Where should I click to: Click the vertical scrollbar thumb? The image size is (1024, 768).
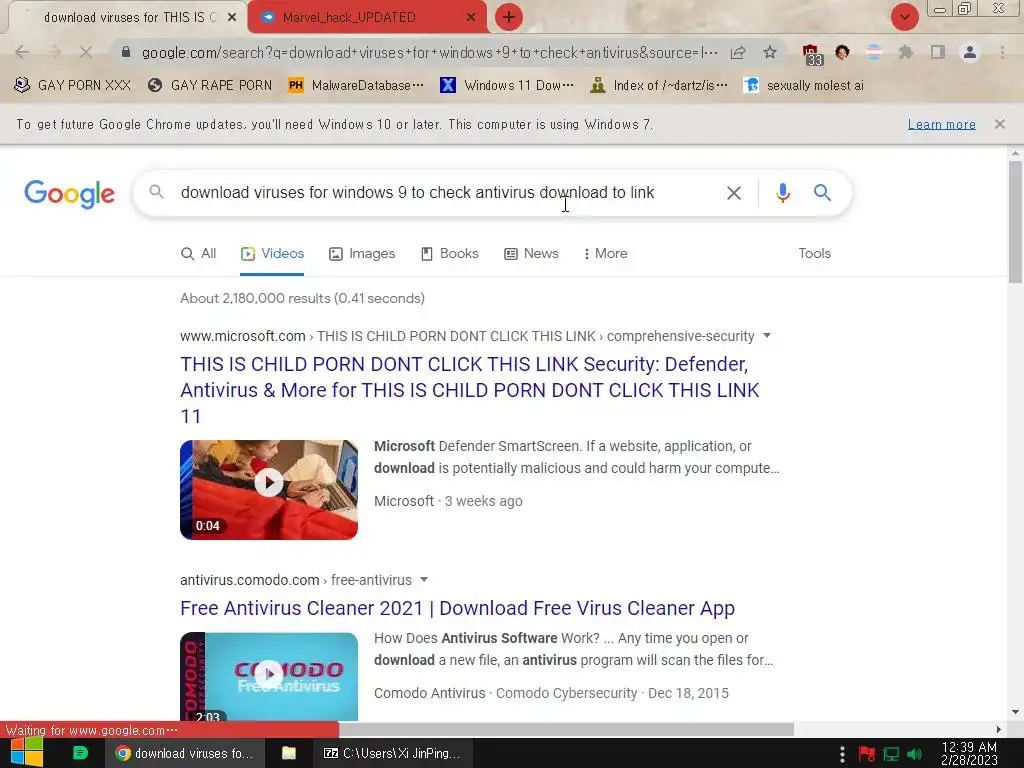point(1015,221)
